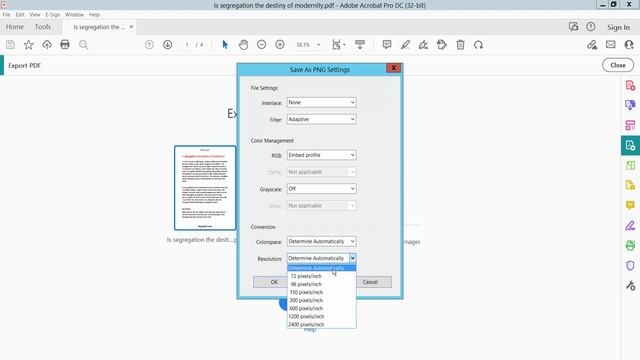Close the Export PDF panel
Viewport: 640px width, 360px height.
618,65
